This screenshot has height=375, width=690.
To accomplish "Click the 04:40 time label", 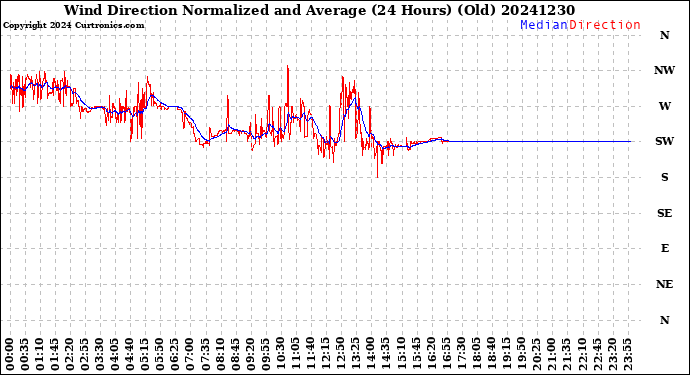I will (130, 354).
